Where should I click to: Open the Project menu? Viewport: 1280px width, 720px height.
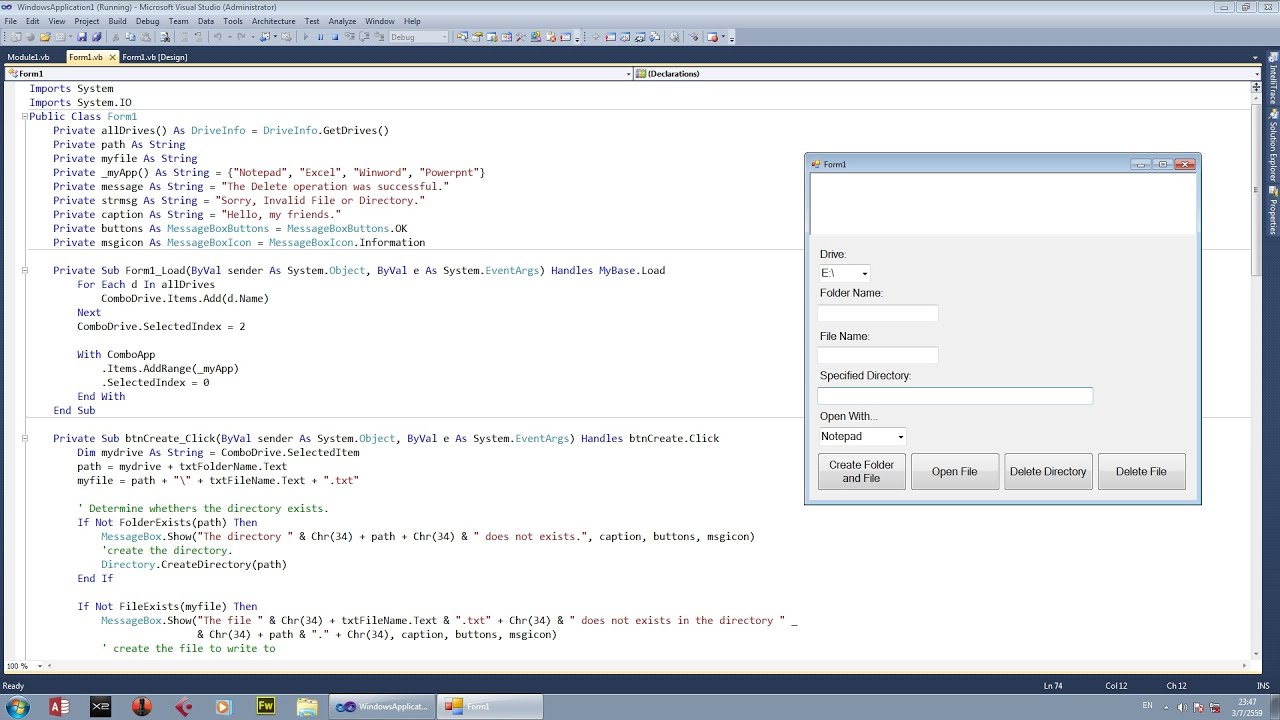[x=87, y=21]
